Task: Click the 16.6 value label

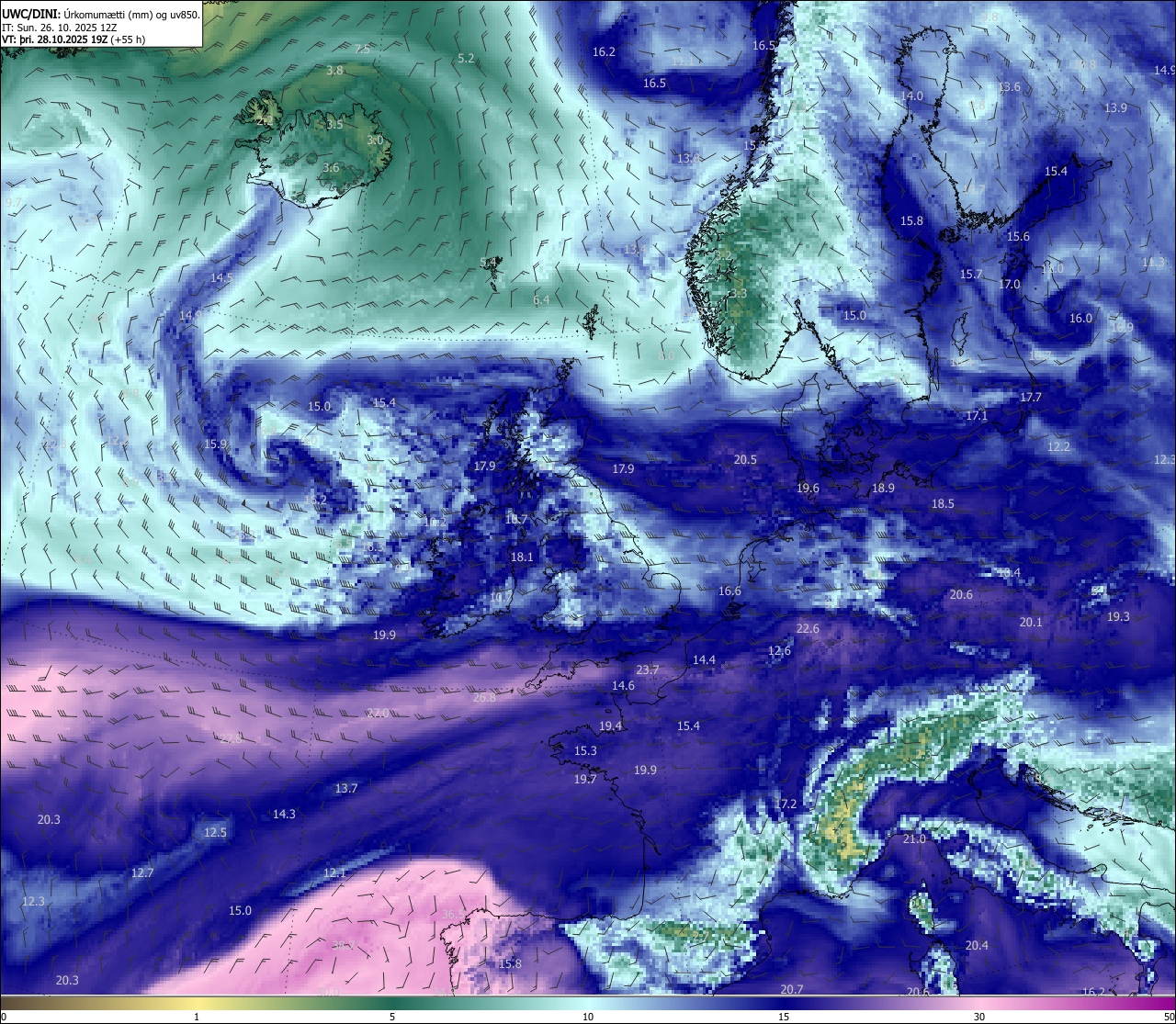Action: pos(729,591)
